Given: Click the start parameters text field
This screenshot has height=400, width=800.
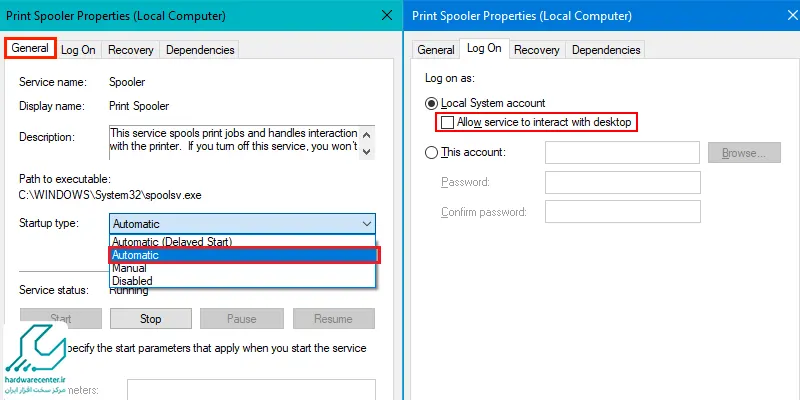Looking at the screenshot, I should (x=251, y=389).
